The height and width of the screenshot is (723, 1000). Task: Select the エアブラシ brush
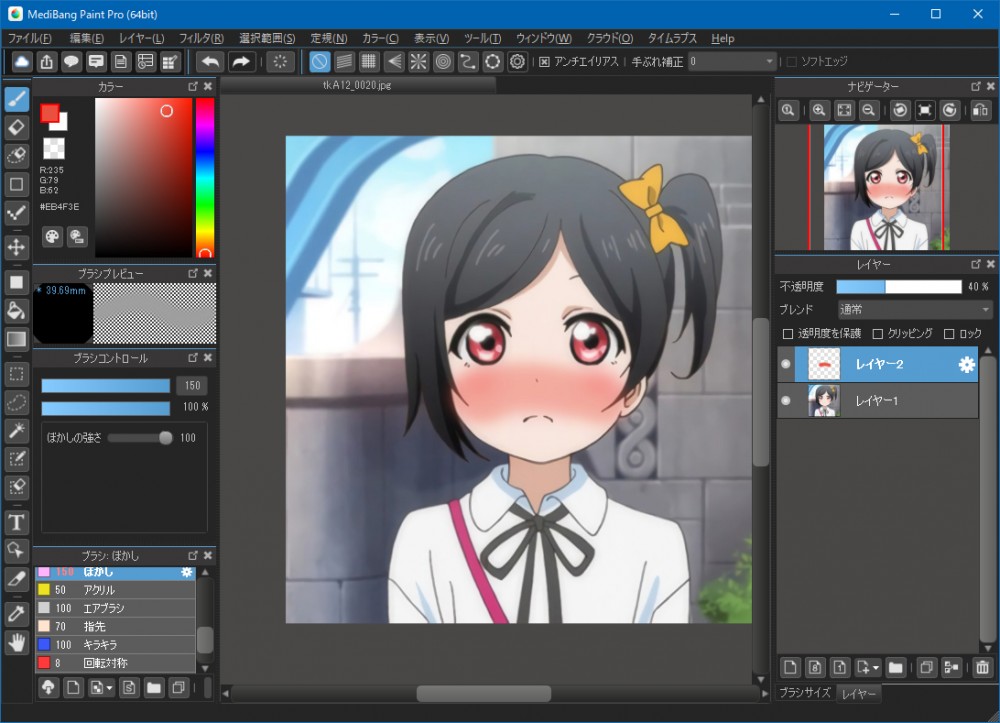click(115, 608)
